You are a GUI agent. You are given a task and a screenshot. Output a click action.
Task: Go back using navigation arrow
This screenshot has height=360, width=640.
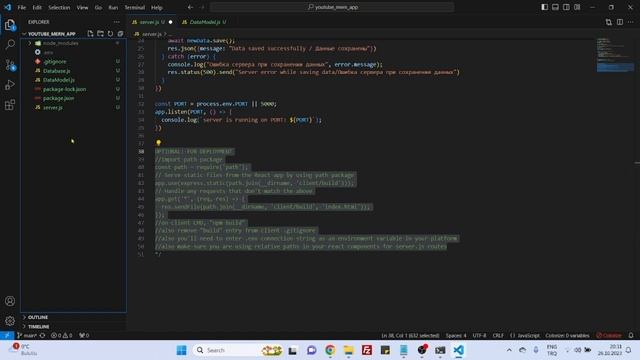pyautogui.click(x=191, y=7)
